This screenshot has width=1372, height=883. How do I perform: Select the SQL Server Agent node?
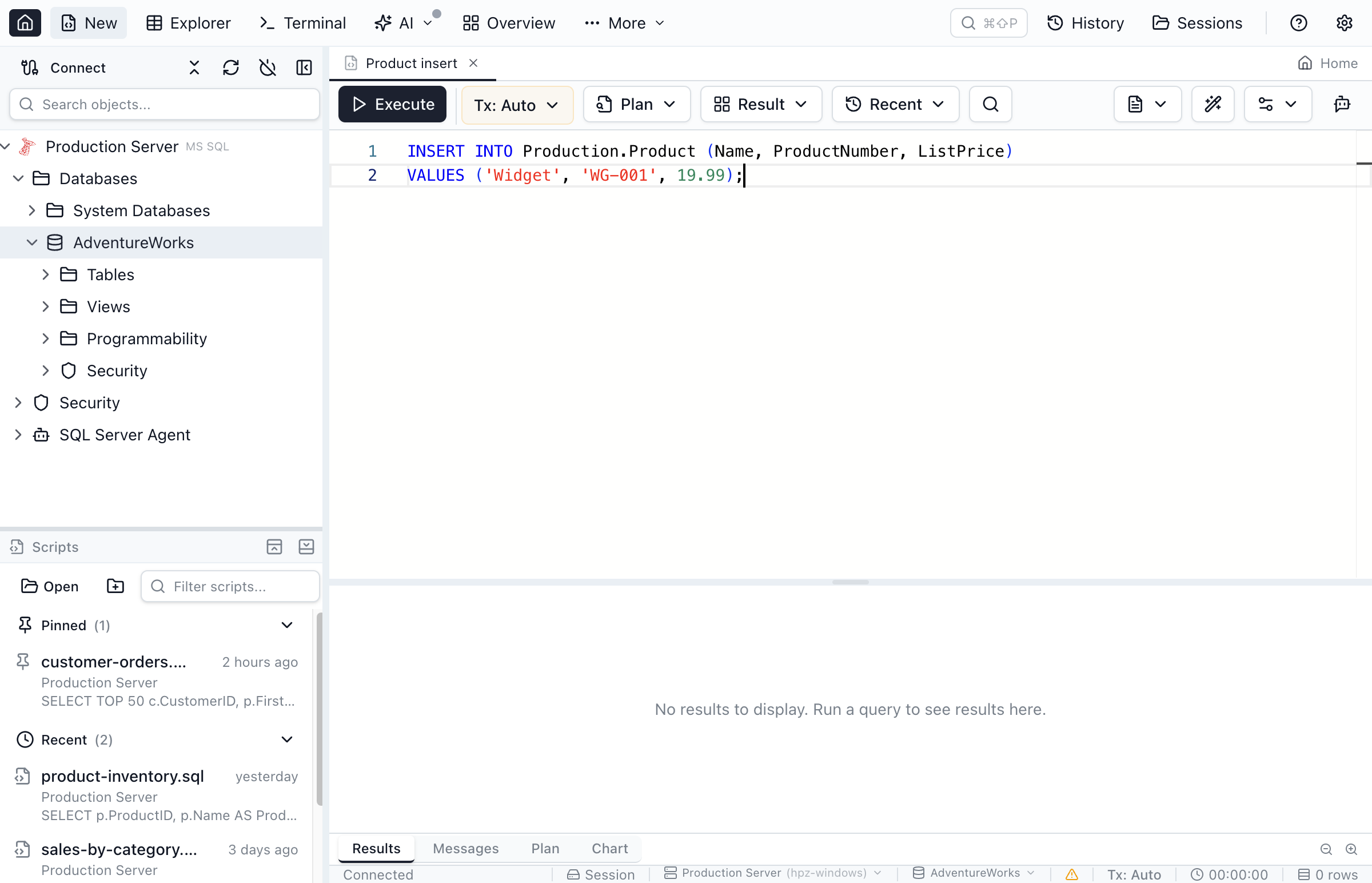[125, 435]
